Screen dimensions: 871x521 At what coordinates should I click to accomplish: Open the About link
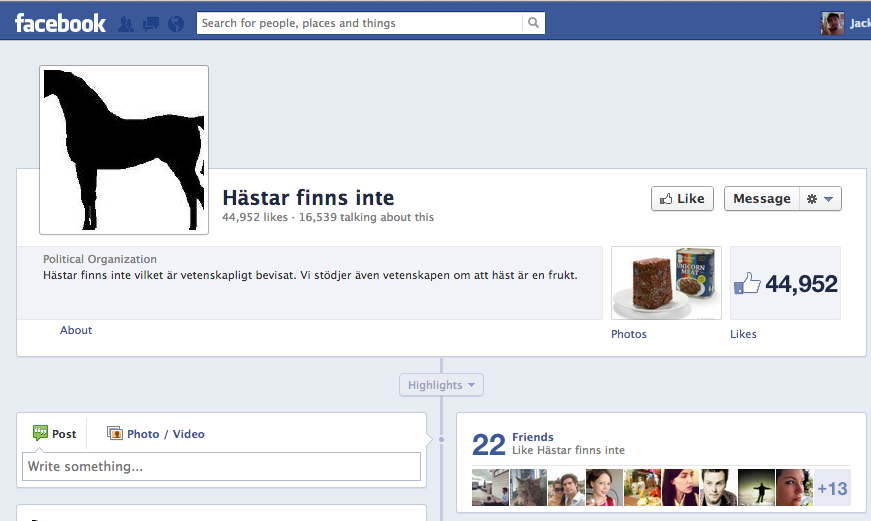(76, 330)
